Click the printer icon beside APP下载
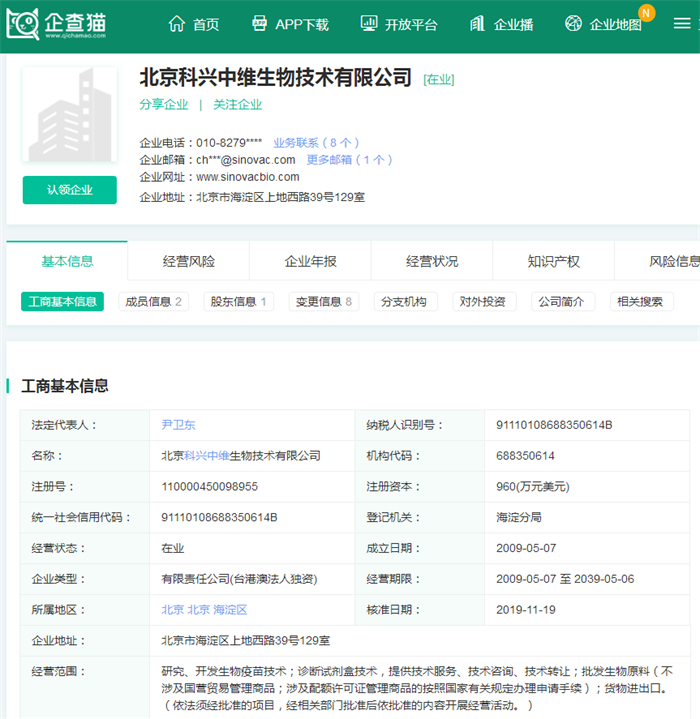 [259, 23]
